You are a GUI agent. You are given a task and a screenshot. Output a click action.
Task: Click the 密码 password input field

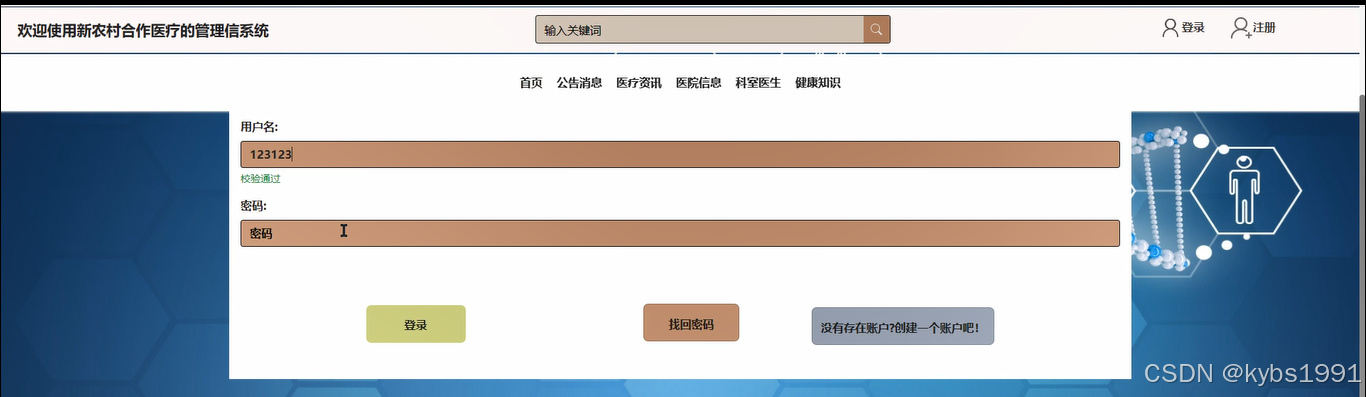679,233
